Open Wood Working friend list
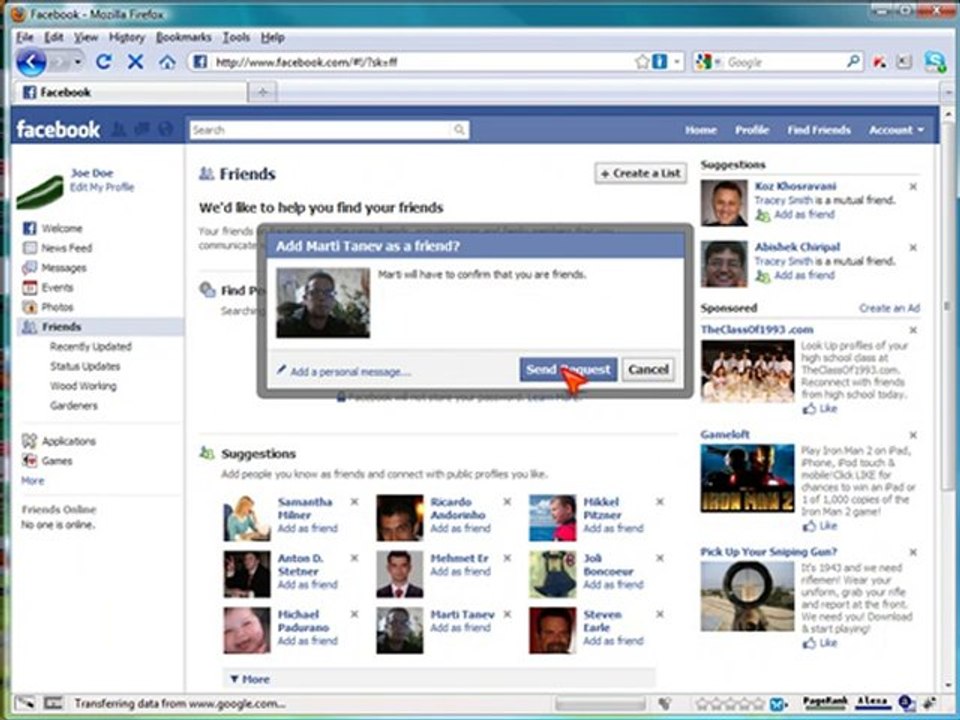 click(83, 386)
